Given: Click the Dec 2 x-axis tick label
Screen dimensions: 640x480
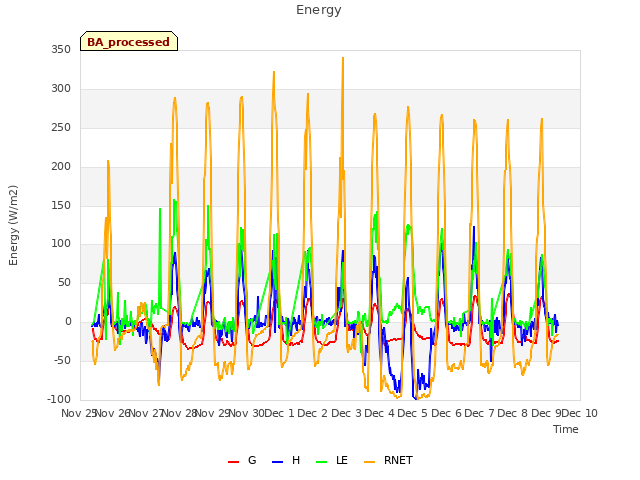Looking at the screenshot, I should (x=313, y=413).
